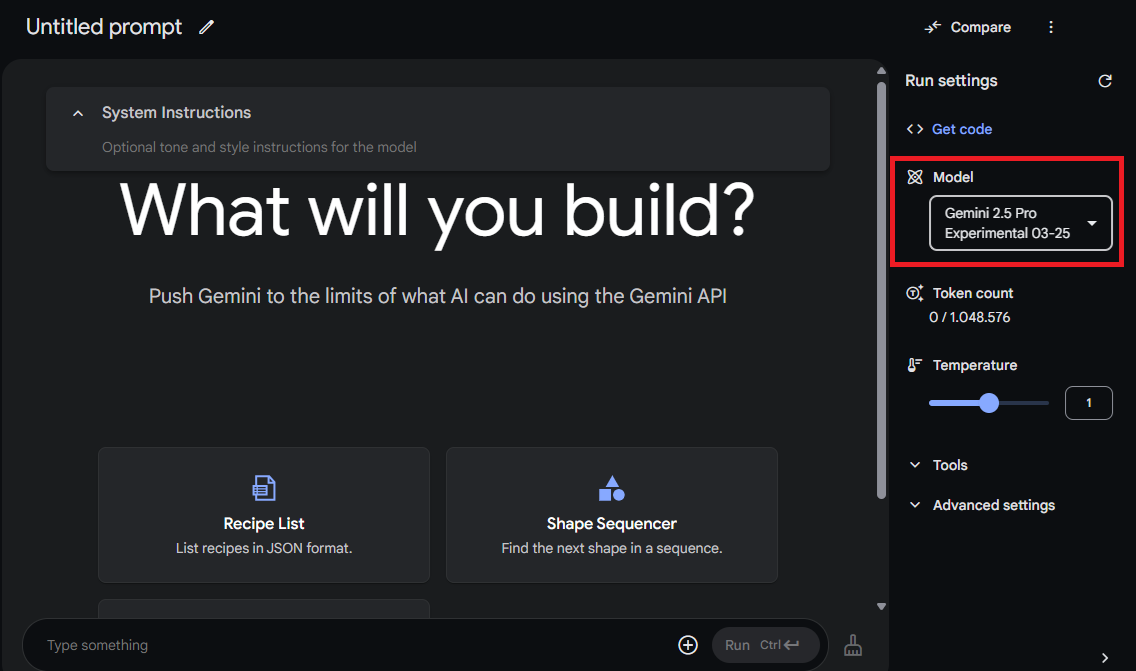1136x671 pixels.
Task: Click the Recipe List document icon
Action: pos(264,488)
